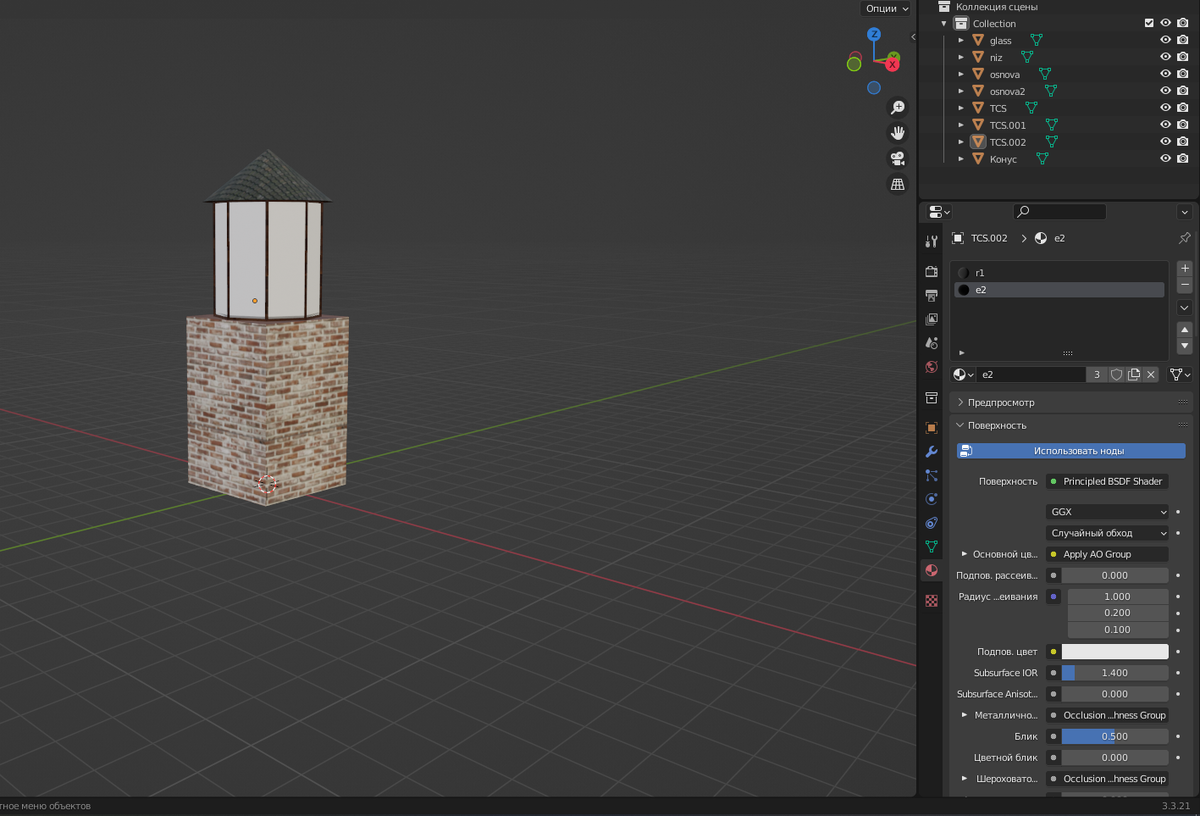Hide the glass object in viewport
The image size is (1200, 816).
[1165, 40]
